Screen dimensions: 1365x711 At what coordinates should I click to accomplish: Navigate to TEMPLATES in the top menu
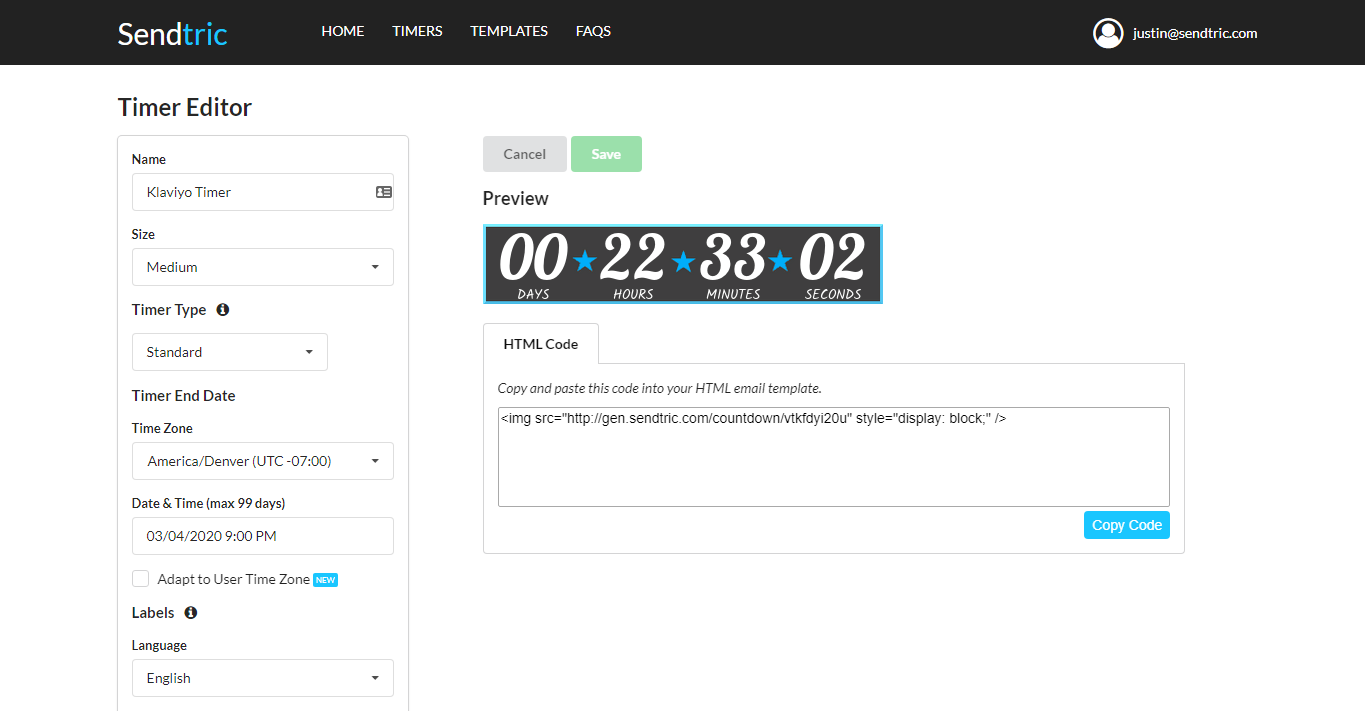pyautogui.click(x=509, y=31)
